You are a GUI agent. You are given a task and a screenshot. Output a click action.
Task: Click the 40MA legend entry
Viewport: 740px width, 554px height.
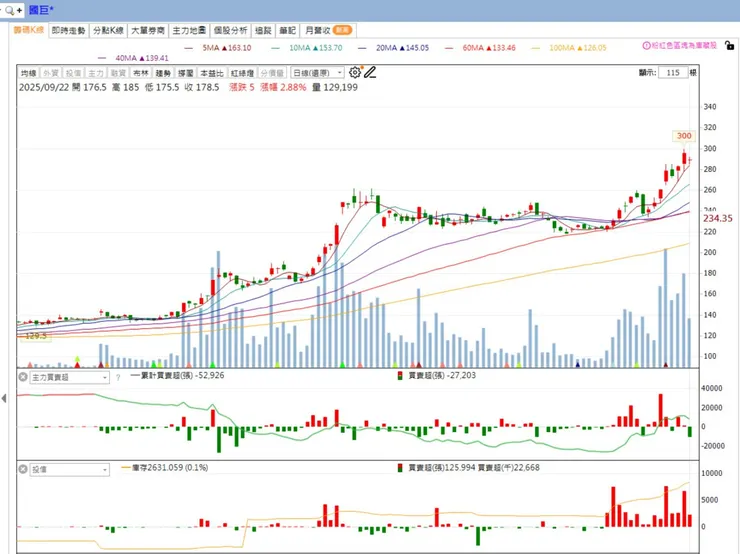[x=133, y=58]
